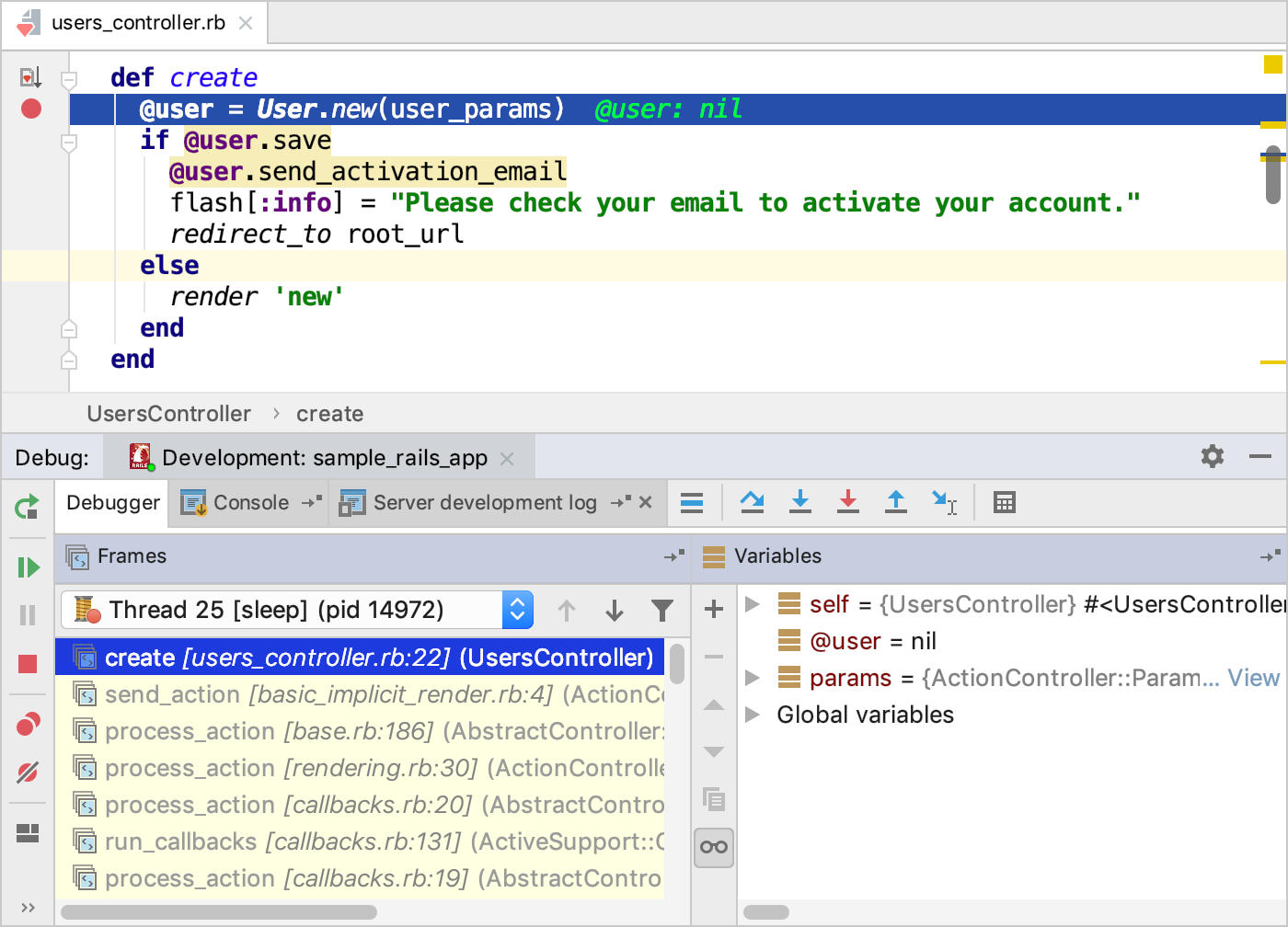Toggle show watches glasses icon

714,847
